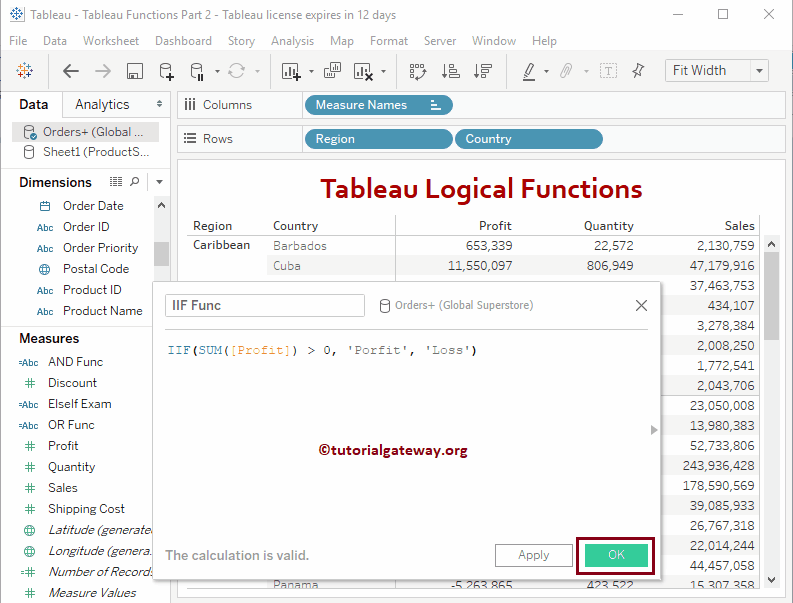
Task: Close the IIF Func calculation dialog
Action: (641, 306)
